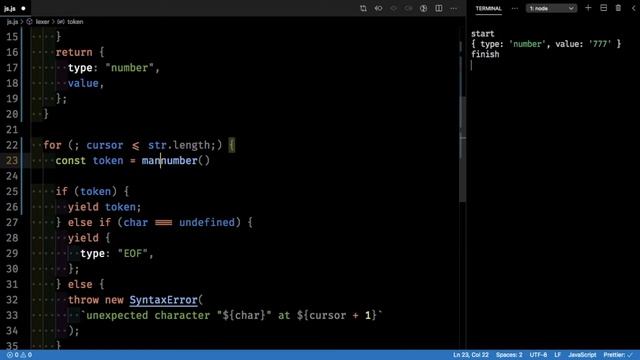
Task: Open the errors and warnings status indicator
Action: coord(19,355)
